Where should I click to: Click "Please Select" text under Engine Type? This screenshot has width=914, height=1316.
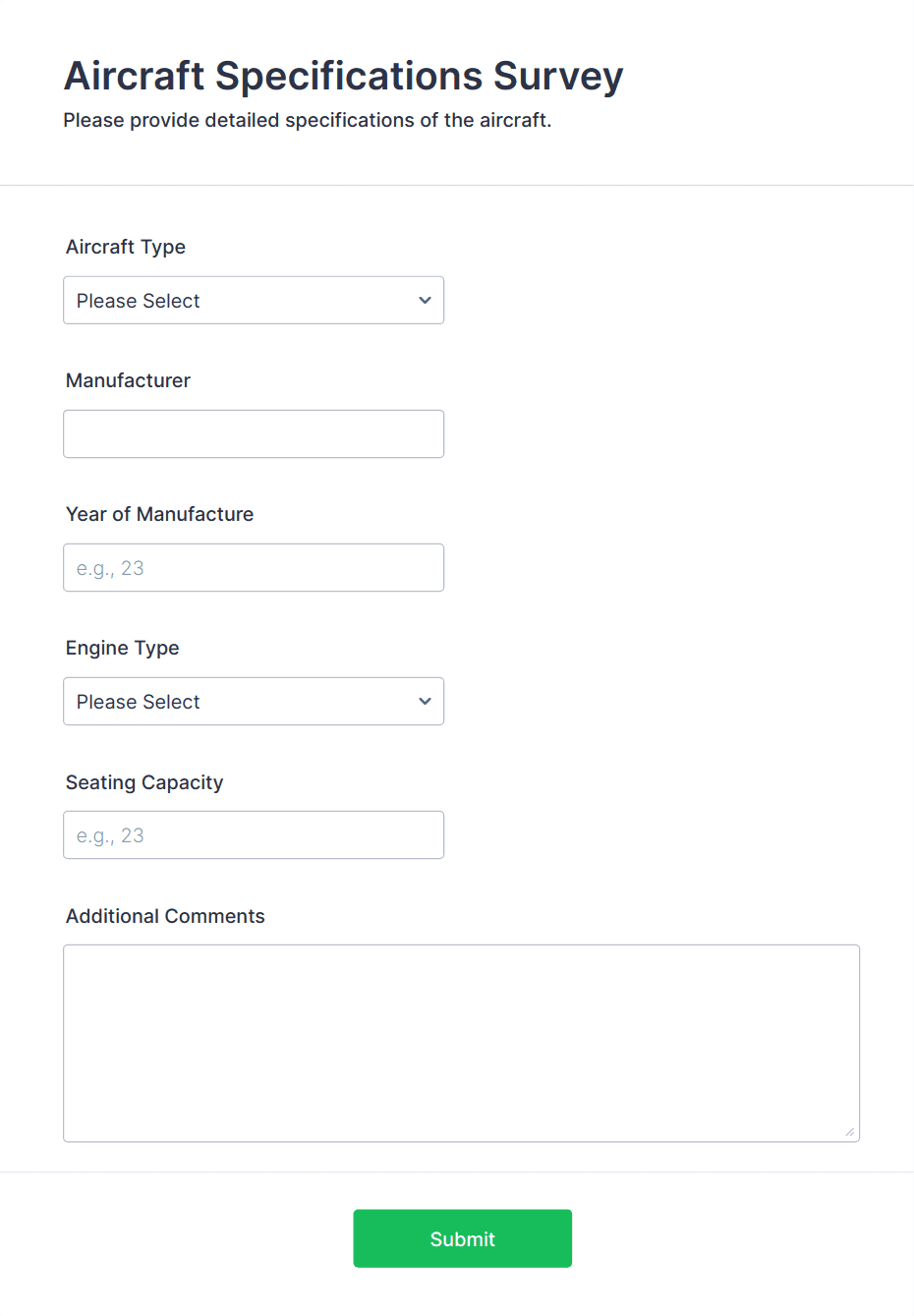click(139, 702)
